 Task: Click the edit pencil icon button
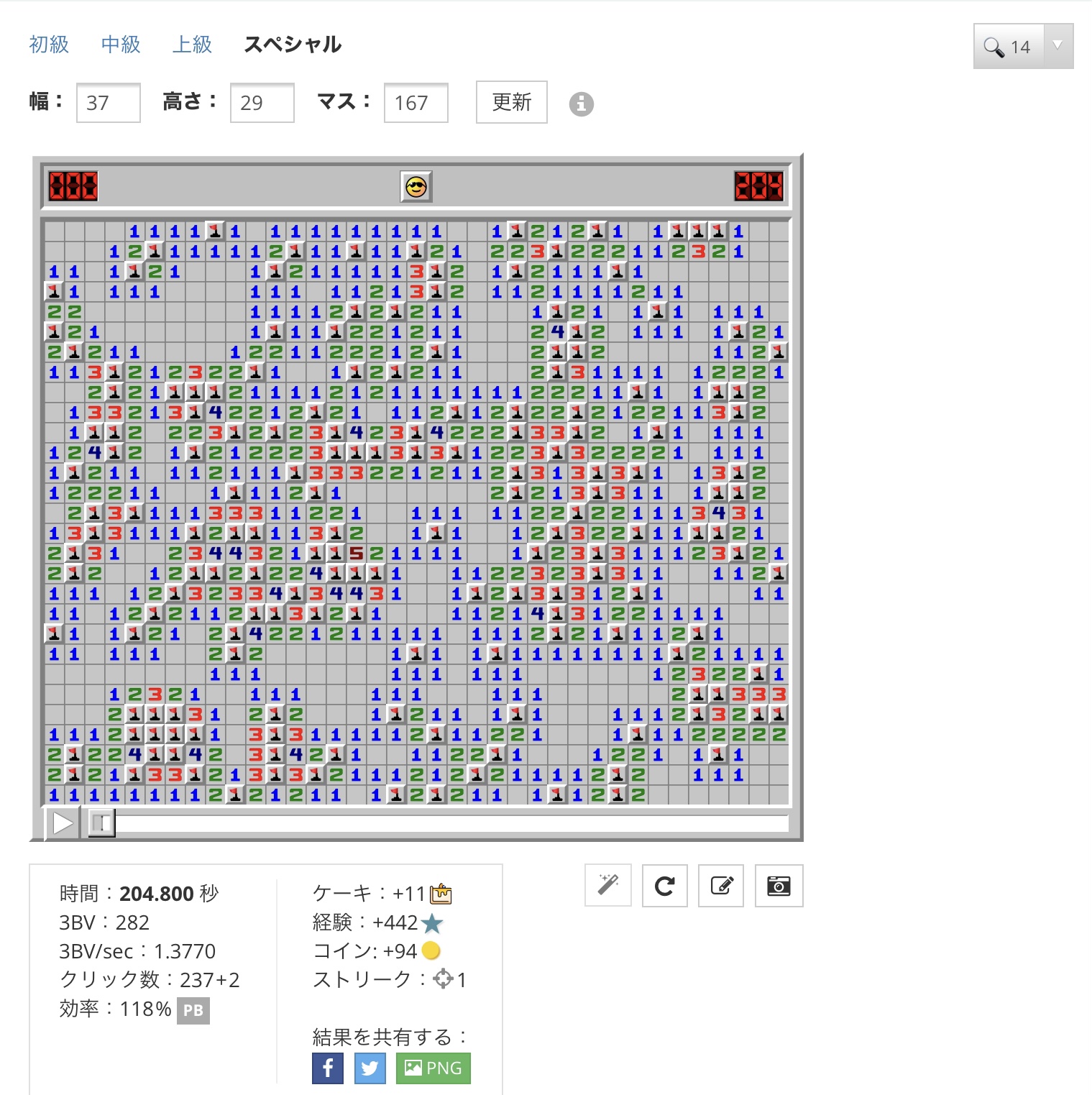pyautogui.click(x=722, y=885)
